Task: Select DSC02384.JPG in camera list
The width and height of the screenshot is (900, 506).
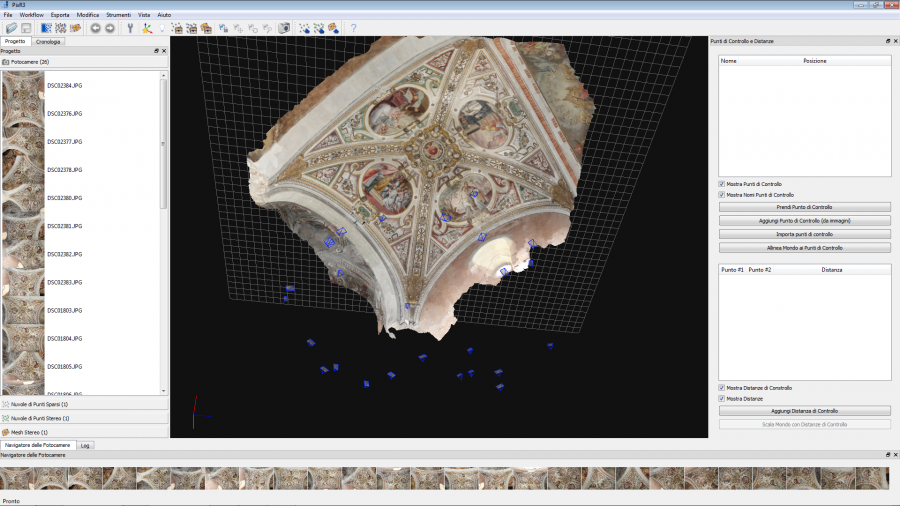Action: [64, 85]
